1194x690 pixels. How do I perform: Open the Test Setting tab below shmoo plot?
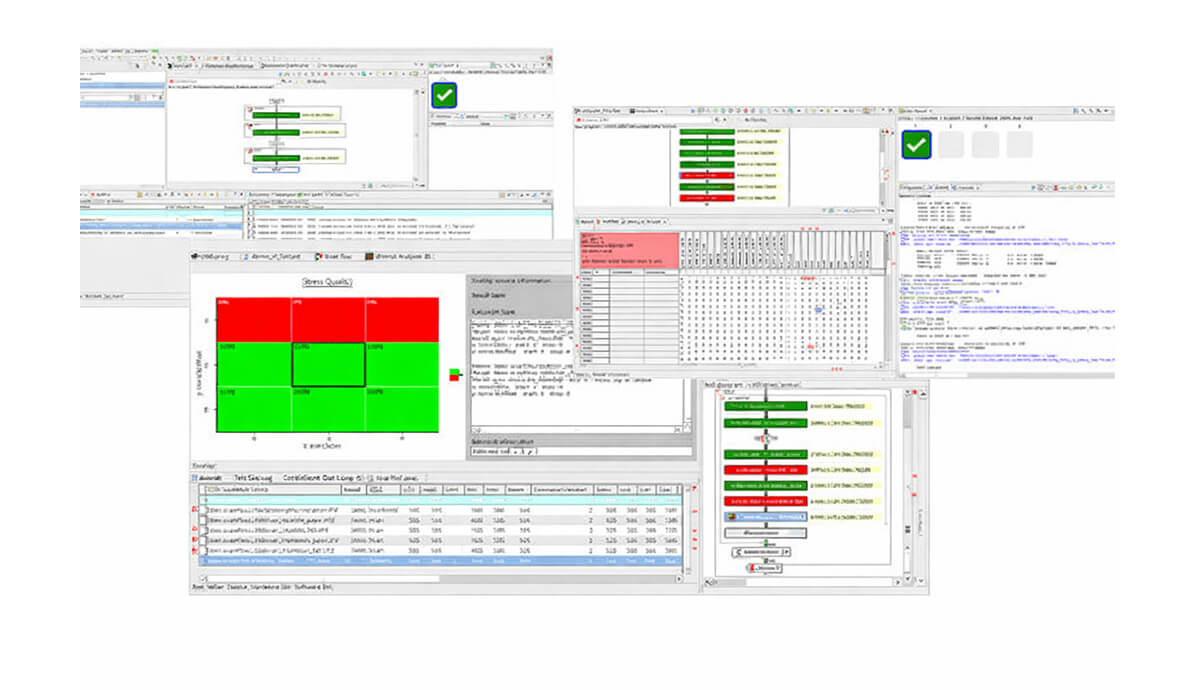253,478
